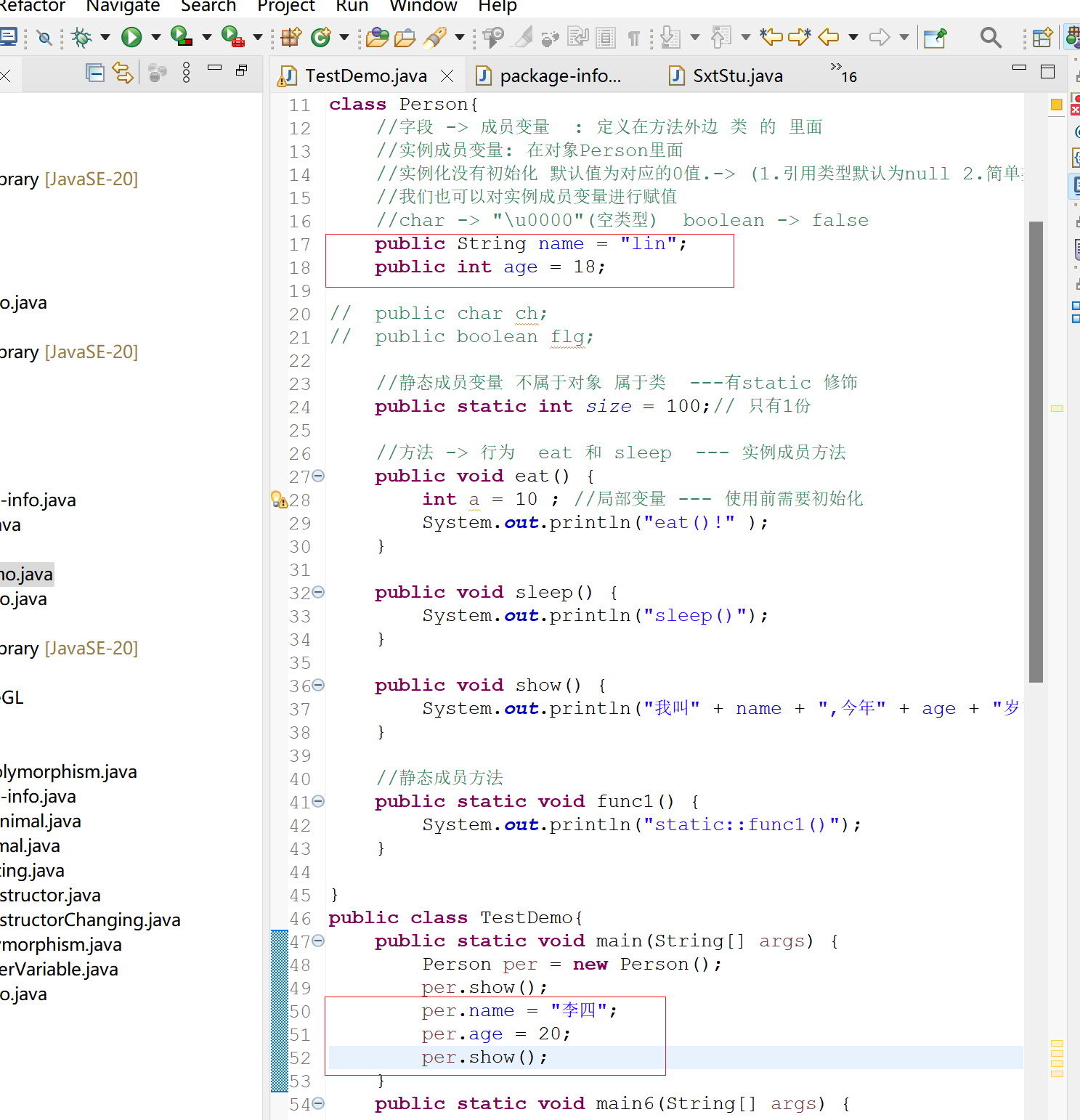Go to last edit location arrow
The width and height of the screenshot is (1080, 1120).
coord(771,37)
